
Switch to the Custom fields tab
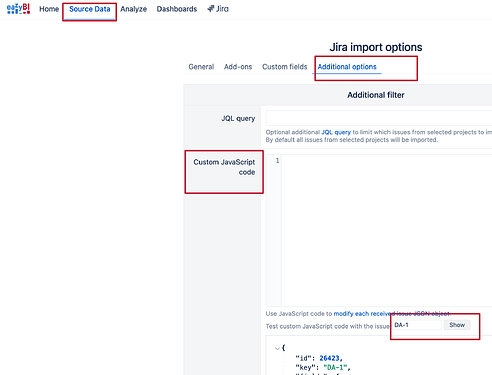pos(285,67)
